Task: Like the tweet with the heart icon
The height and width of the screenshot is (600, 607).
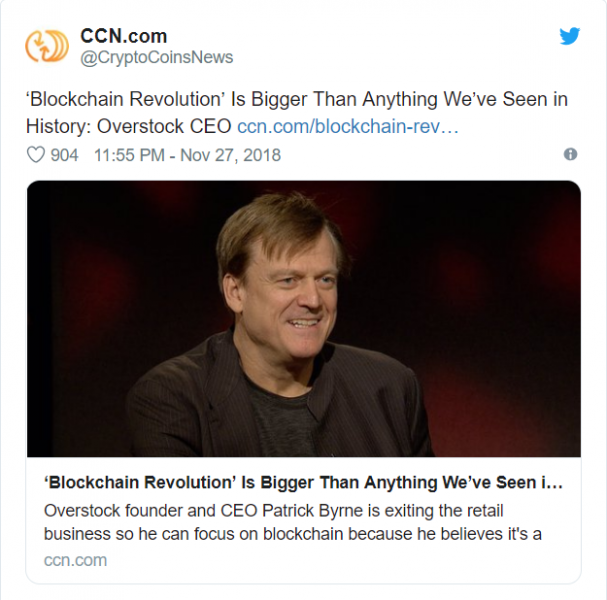Action: tap(35, 155)
